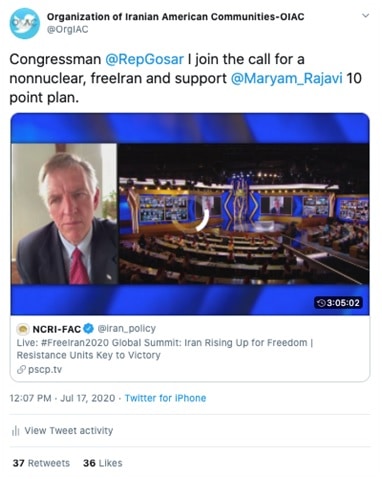The image size is (382, 479).
Task: Open the @Maryam_Rajavi mention link
Action: [286, 78]
